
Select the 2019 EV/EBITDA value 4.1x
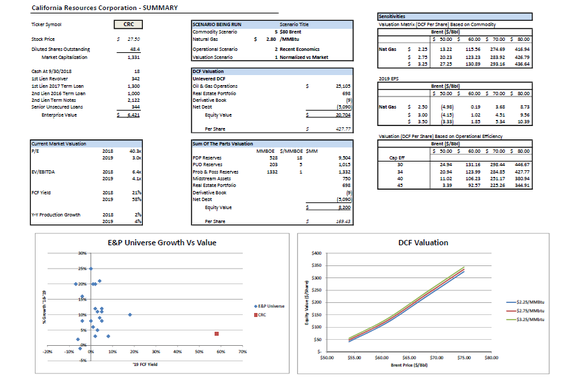pos(136,179)
